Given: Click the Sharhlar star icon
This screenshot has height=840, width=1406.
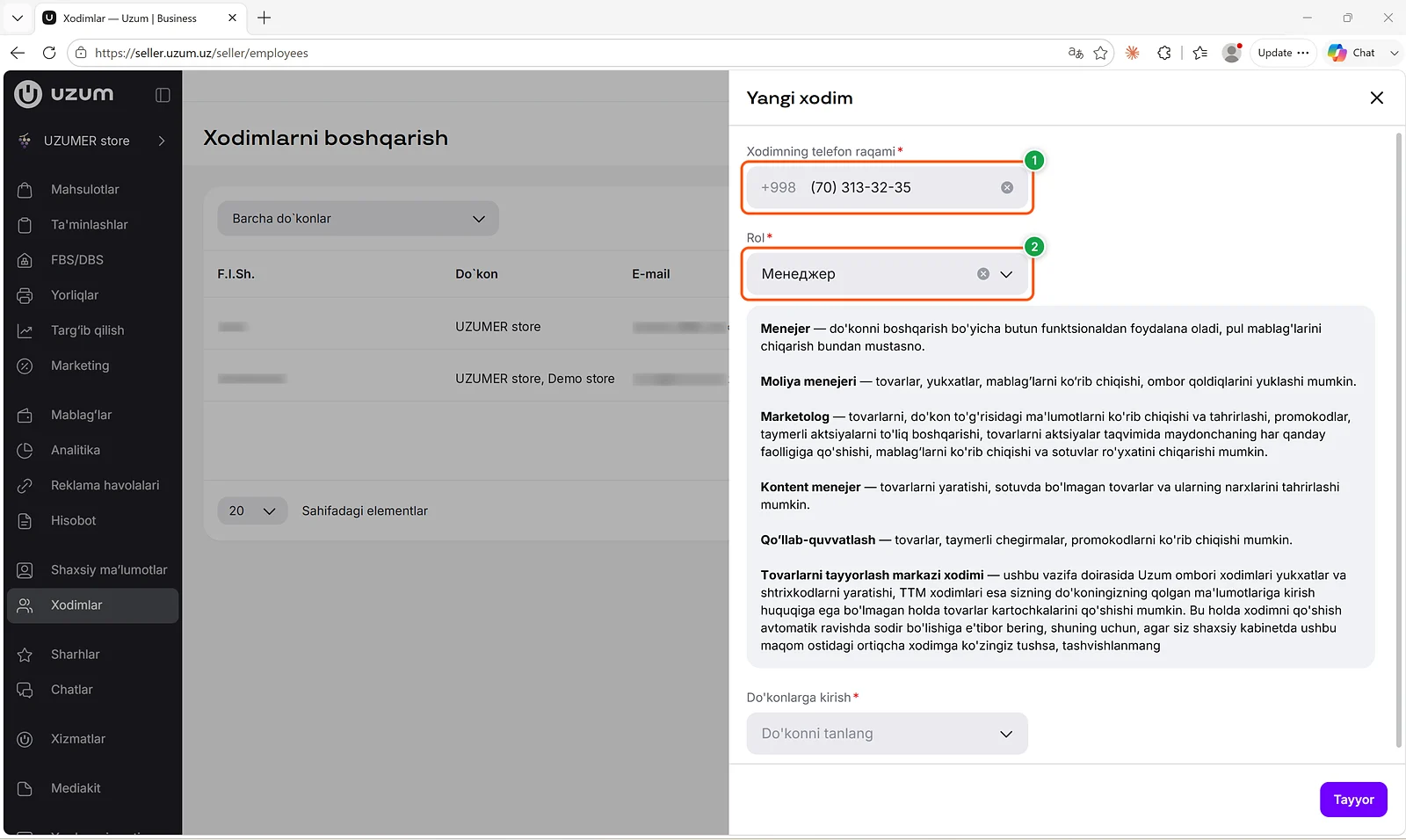Looking at the screenshot, I should [x=25, y=655].
